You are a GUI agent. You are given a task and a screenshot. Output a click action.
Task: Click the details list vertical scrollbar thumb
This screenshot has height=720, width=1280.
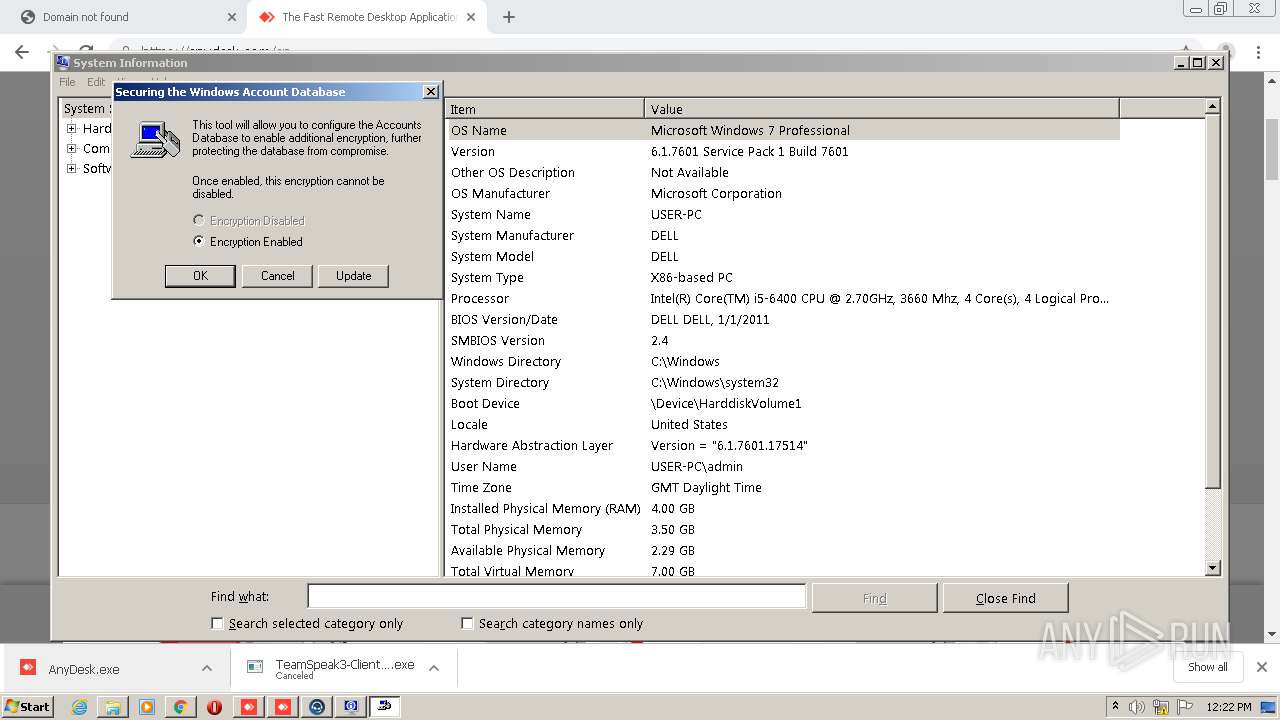[x=1213, y=302]
